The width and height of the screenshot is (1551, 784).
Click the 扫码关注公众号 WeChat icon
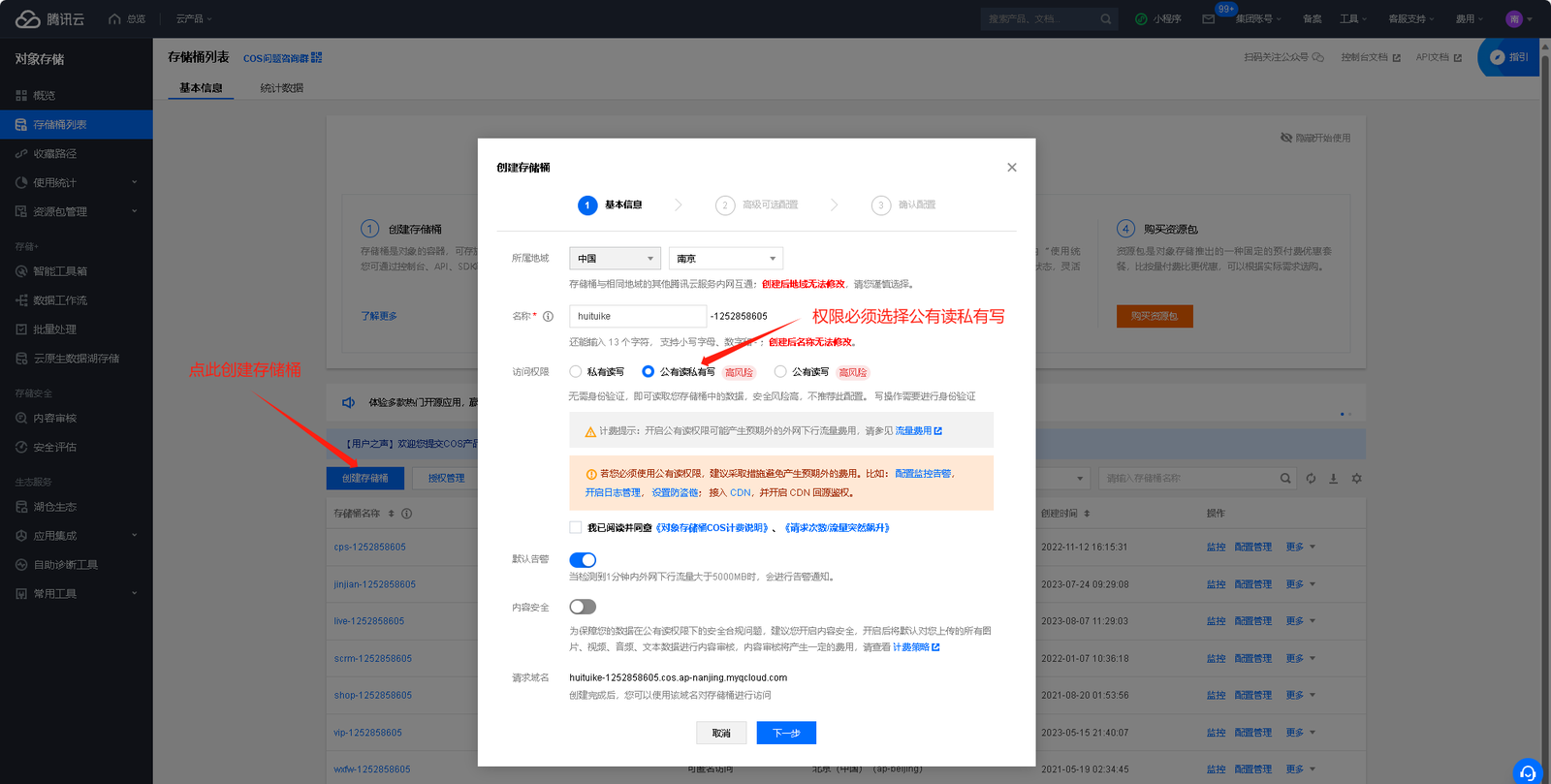point(1317,57)
